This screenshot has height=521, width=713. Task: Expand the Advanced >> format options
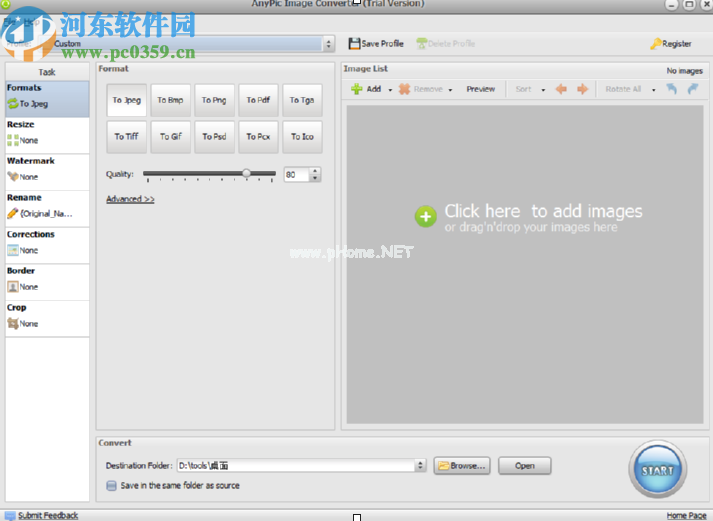point(130,199)
